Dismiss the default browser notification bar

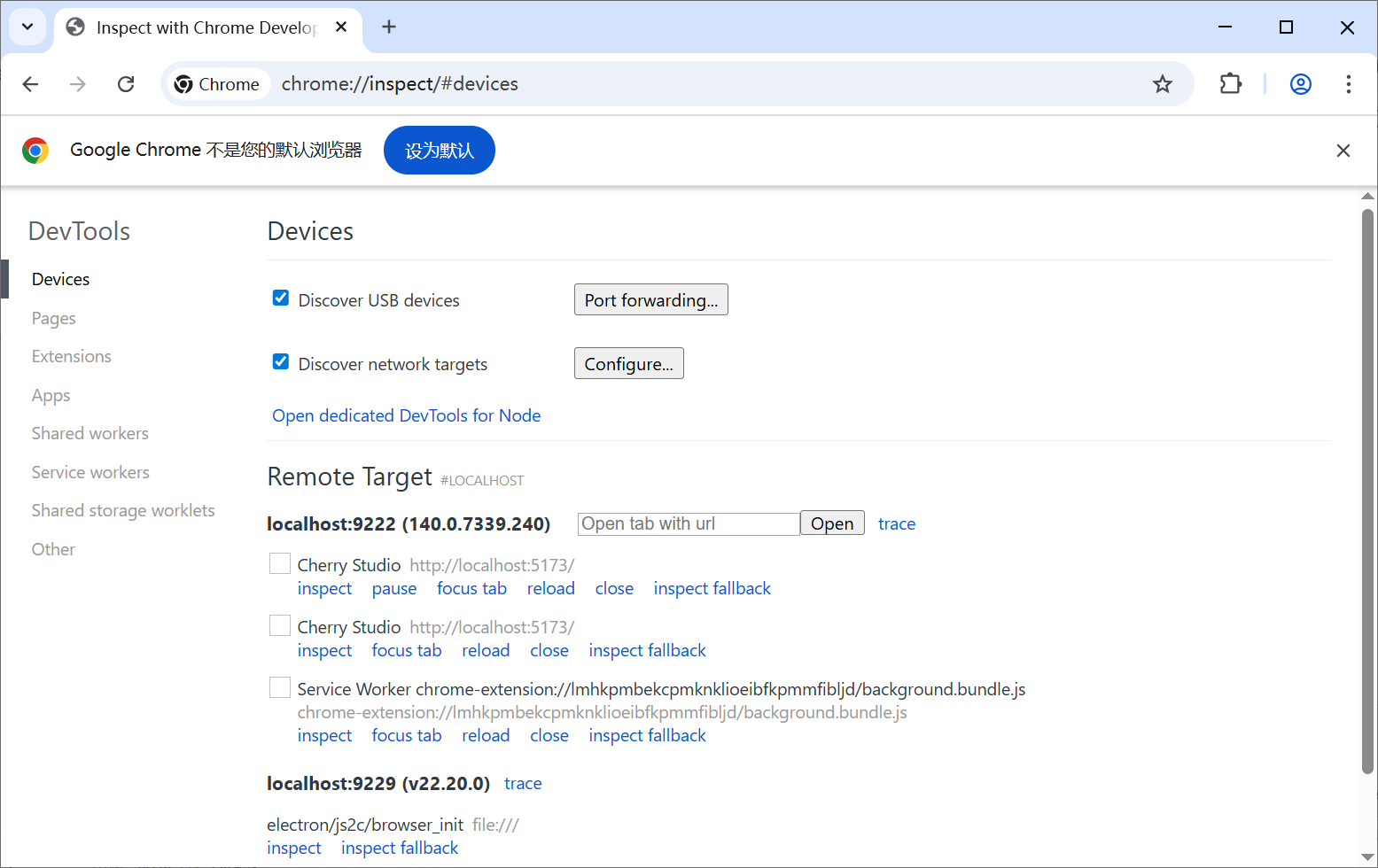(x=1343, y=151)
